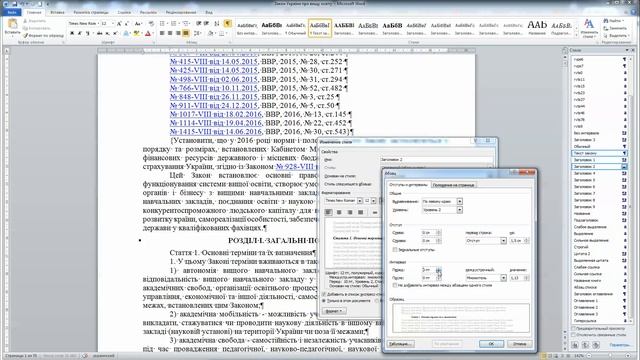Viewport: 640px width, 360px height.
Task: Open the first line indent dropdown
Action: [x=503, y=241]
